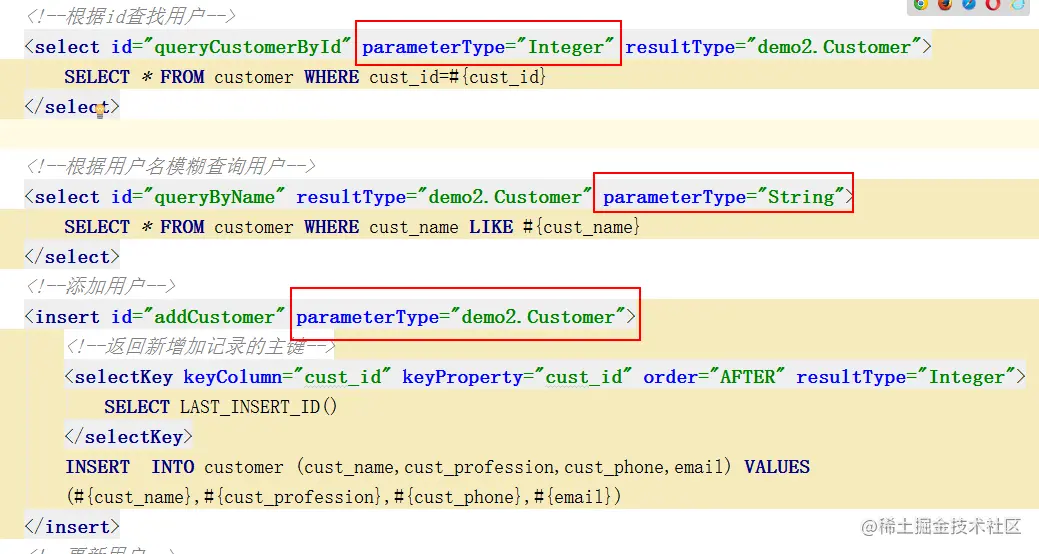Click order="AFTER" attribute
Viewport: 1039px width, 554px height.
coord(714,377)
